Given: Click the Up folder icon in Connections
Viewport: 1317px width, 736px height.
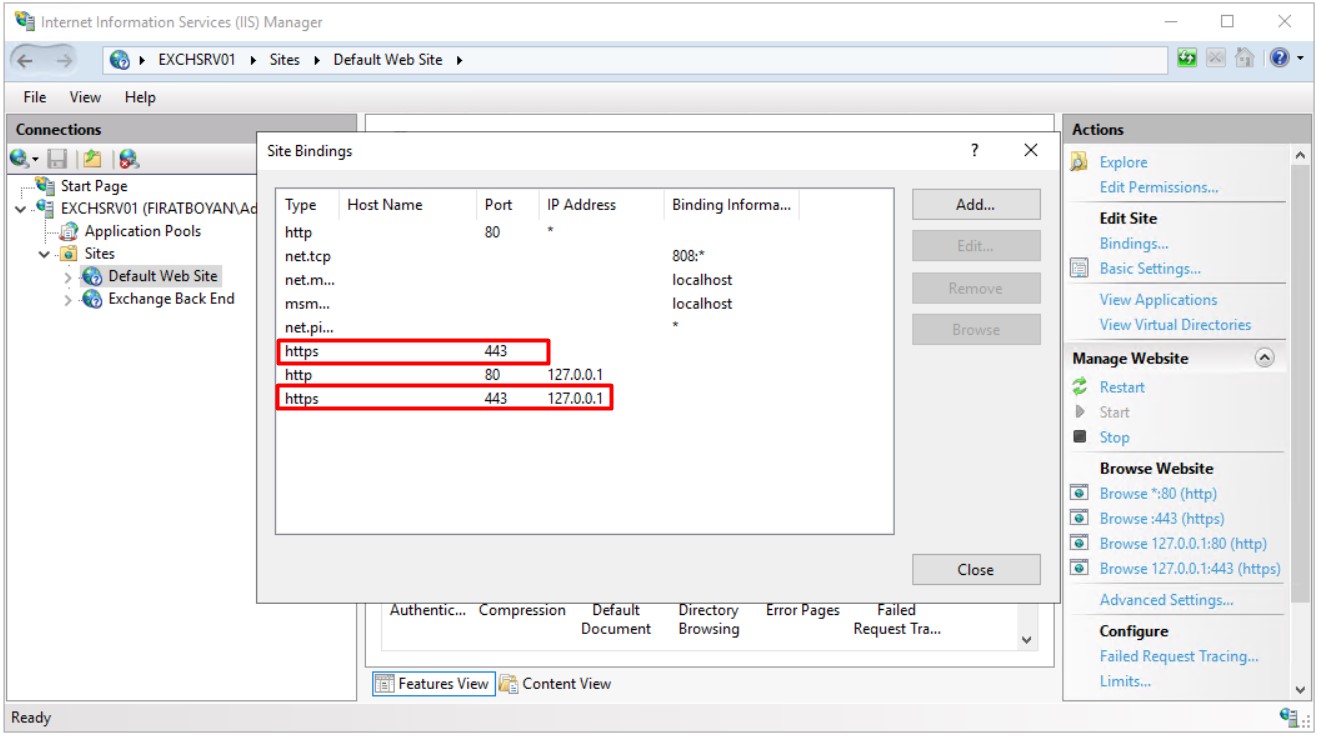Looking at the screenshot, I should (x=92, y=158).
